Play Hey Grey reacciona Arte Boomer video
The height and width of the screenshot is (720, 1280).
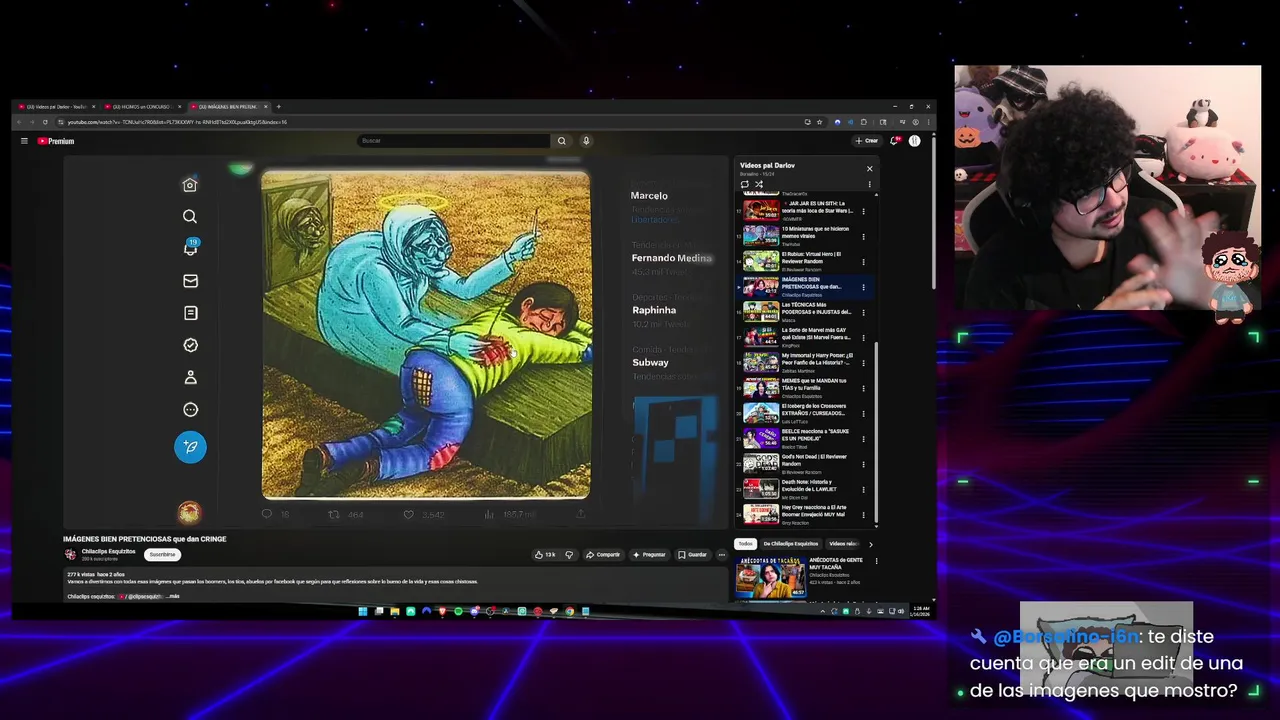(x=806, y=514)
